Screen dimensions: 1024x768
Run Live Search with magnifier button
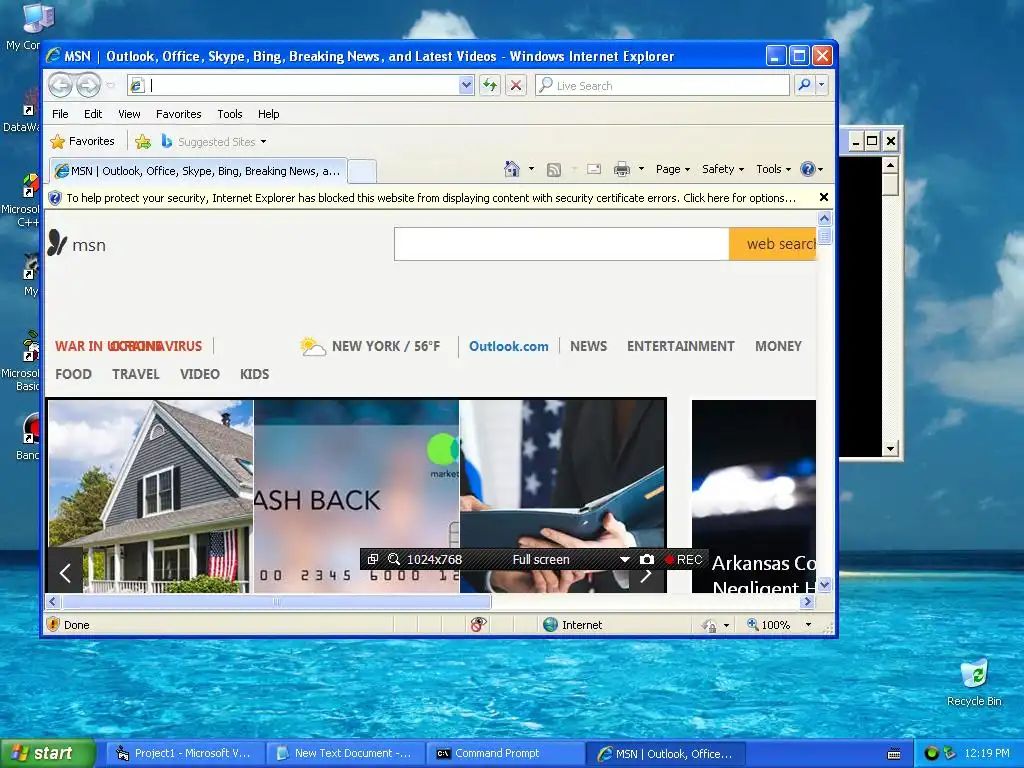(x=805, y=85)
